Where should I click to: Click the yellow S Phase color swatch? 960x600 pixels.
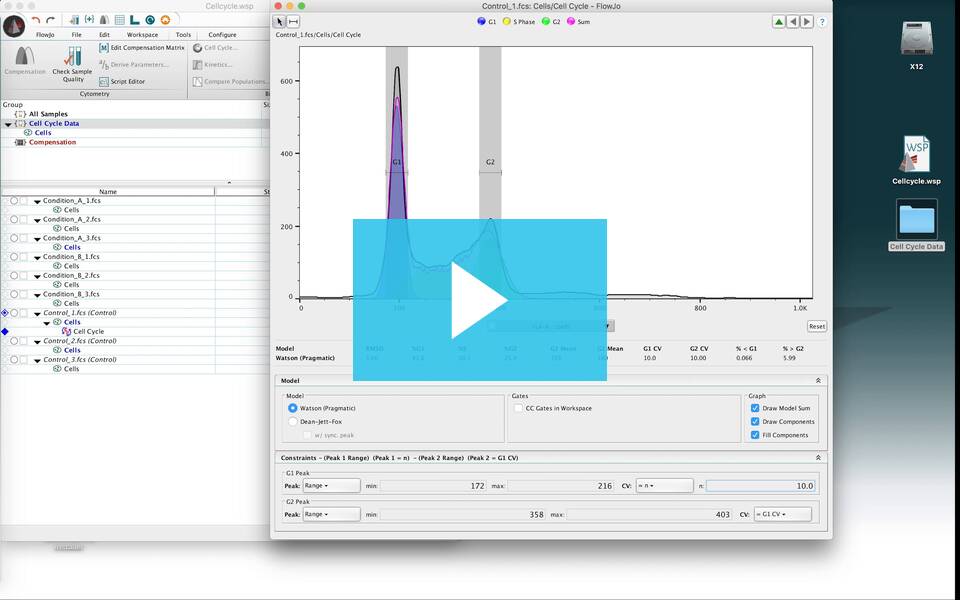coord(506,21)
